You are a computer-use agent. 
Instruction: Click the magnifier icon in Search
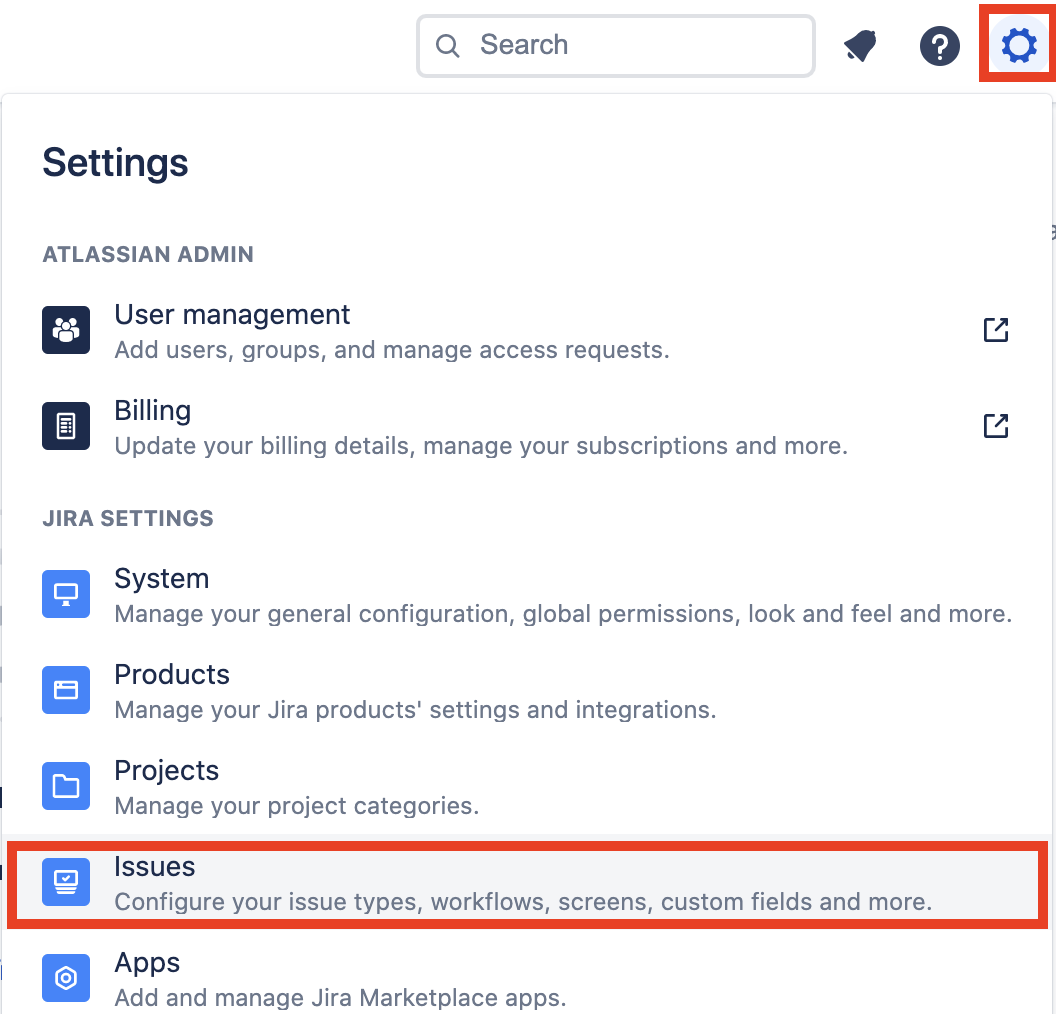[x=447, y=45]
